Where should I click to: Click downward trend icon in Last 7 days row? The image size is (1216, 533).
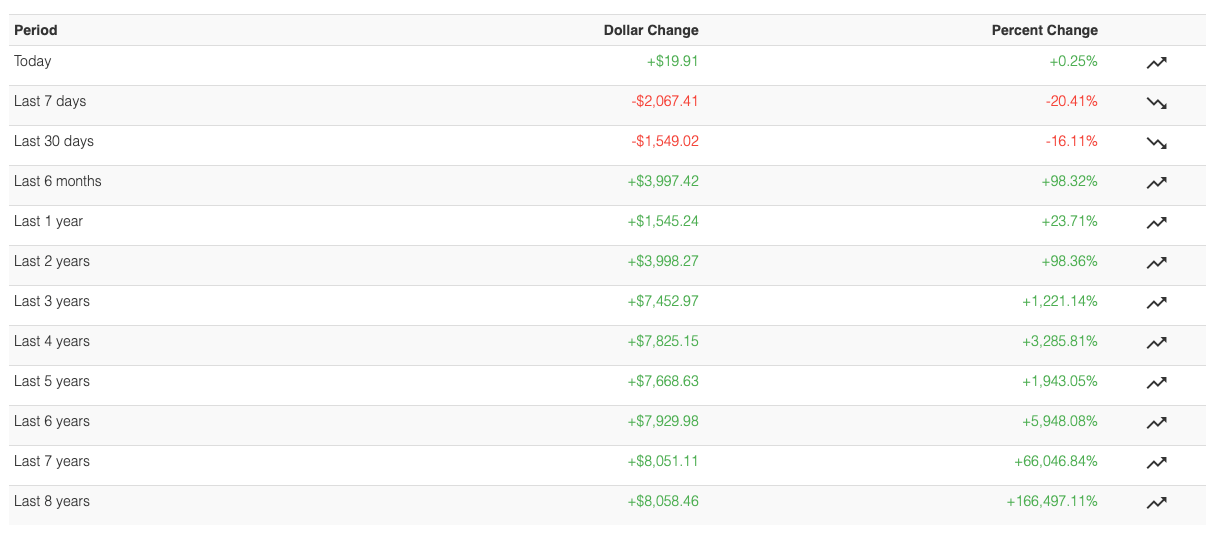(1156, 102)
